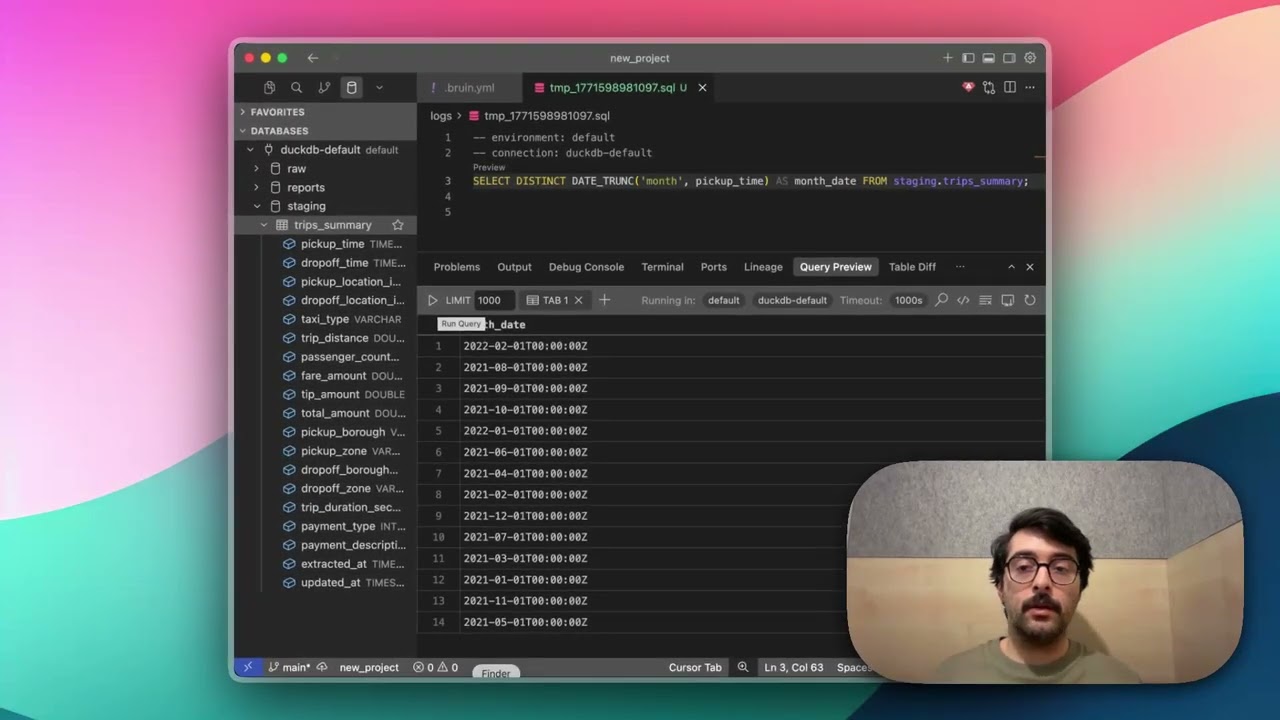Collapse the staging schema
The width and height of the screenshot is (1280, 720).
click(257, 206)
